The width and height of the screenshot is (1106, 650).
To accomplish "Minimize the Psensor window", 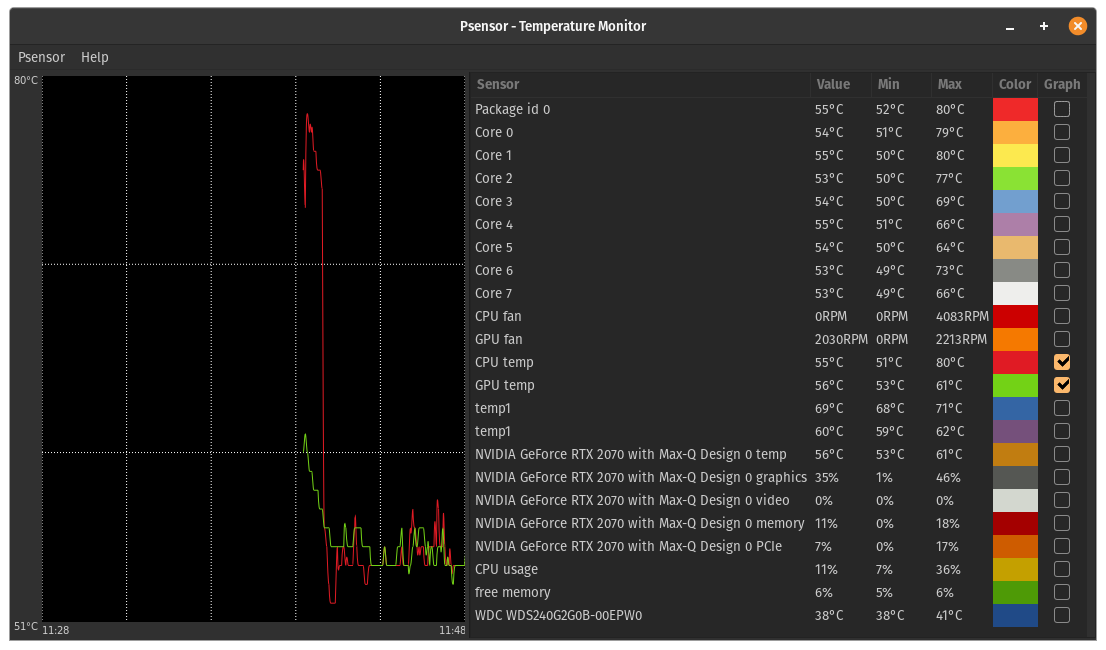I will 1011,26.
